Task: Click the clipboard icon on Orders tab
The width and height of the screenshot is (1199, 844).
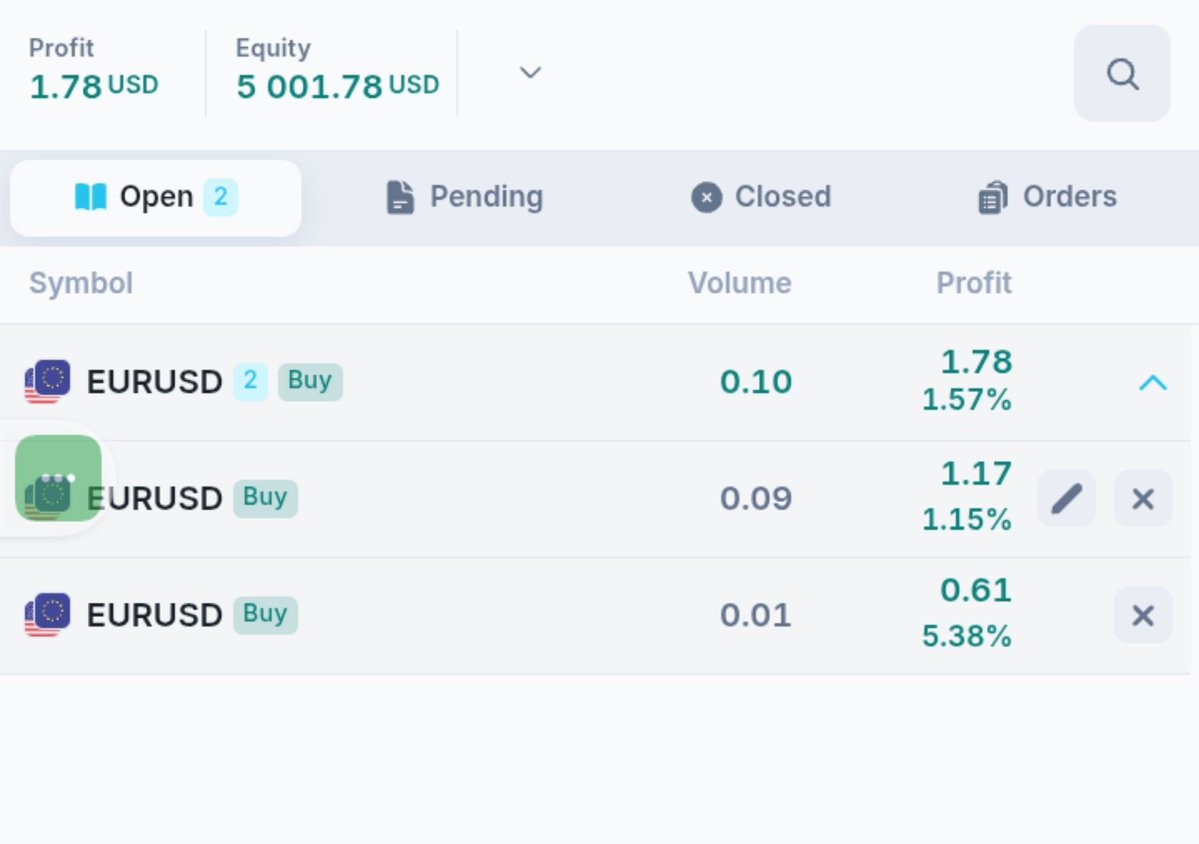Action: [x=993, y=197]
